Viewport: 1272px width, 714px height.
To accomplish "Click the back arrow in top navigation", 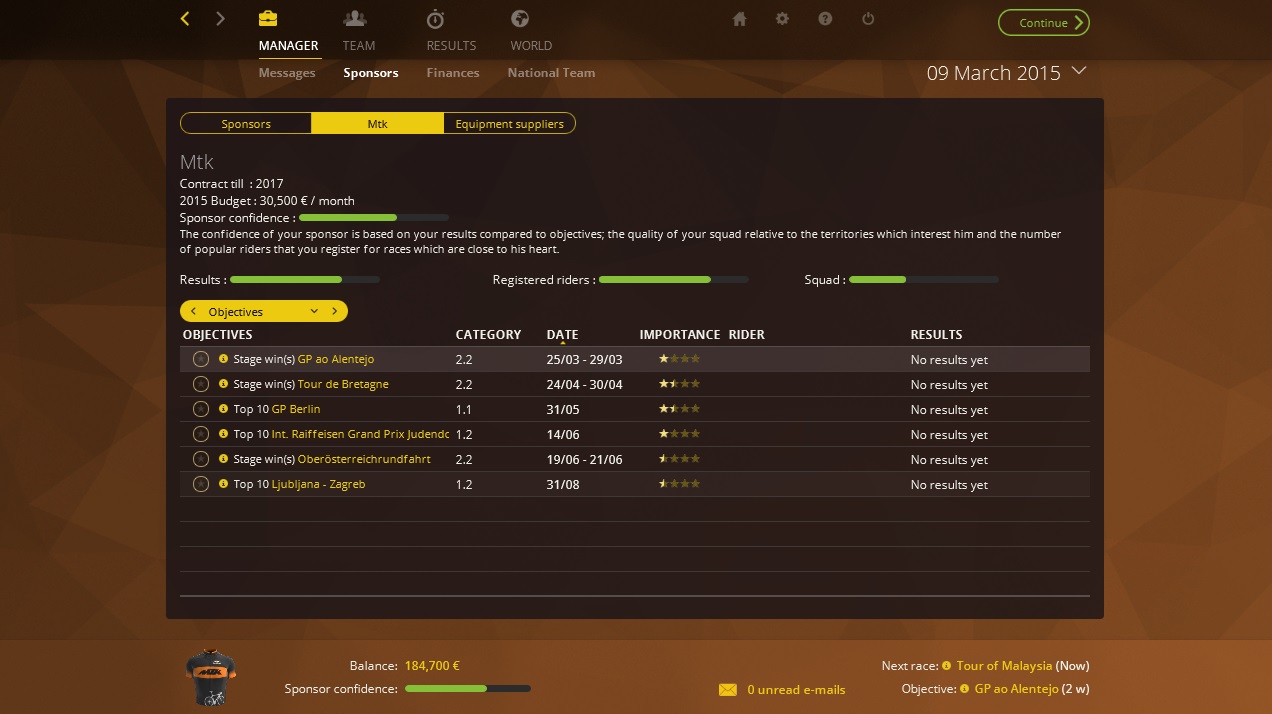I will click(x=185, y=19).
